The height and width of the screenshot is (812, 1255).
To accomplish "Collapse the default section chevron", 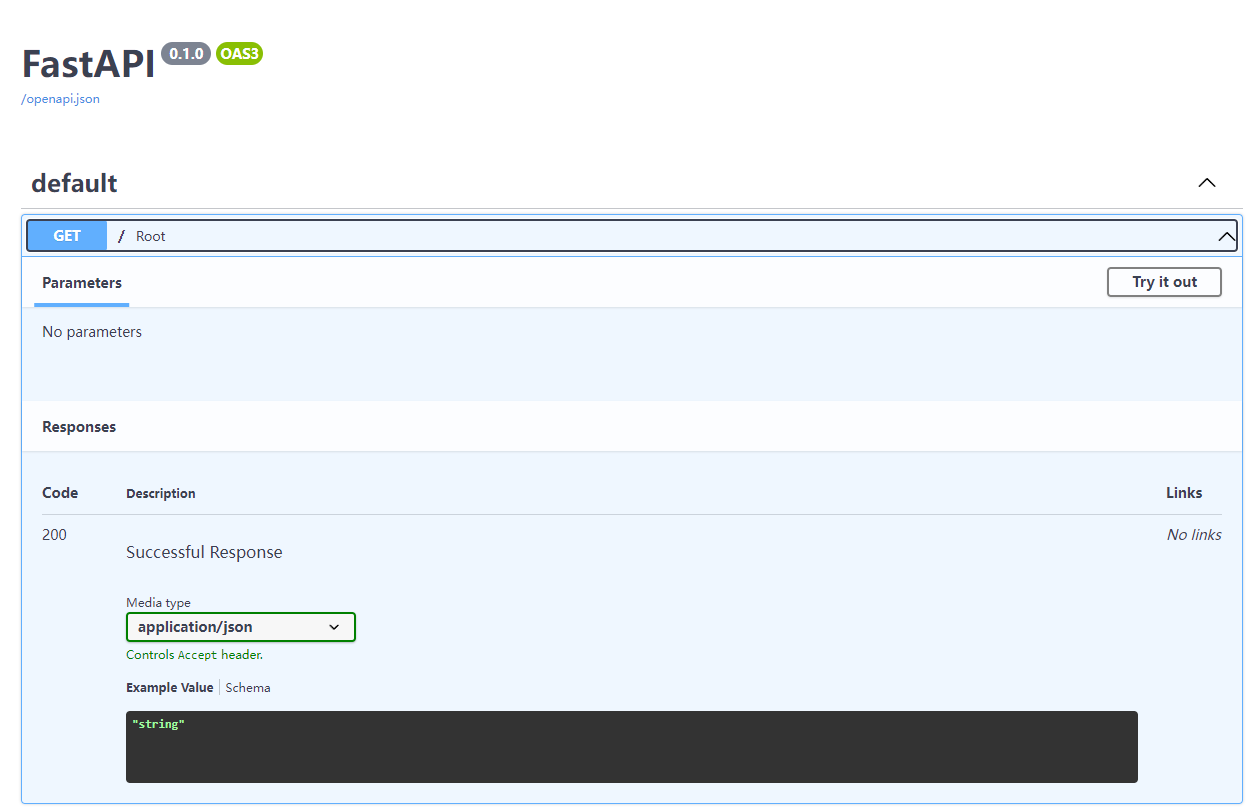I will 1207,183.
